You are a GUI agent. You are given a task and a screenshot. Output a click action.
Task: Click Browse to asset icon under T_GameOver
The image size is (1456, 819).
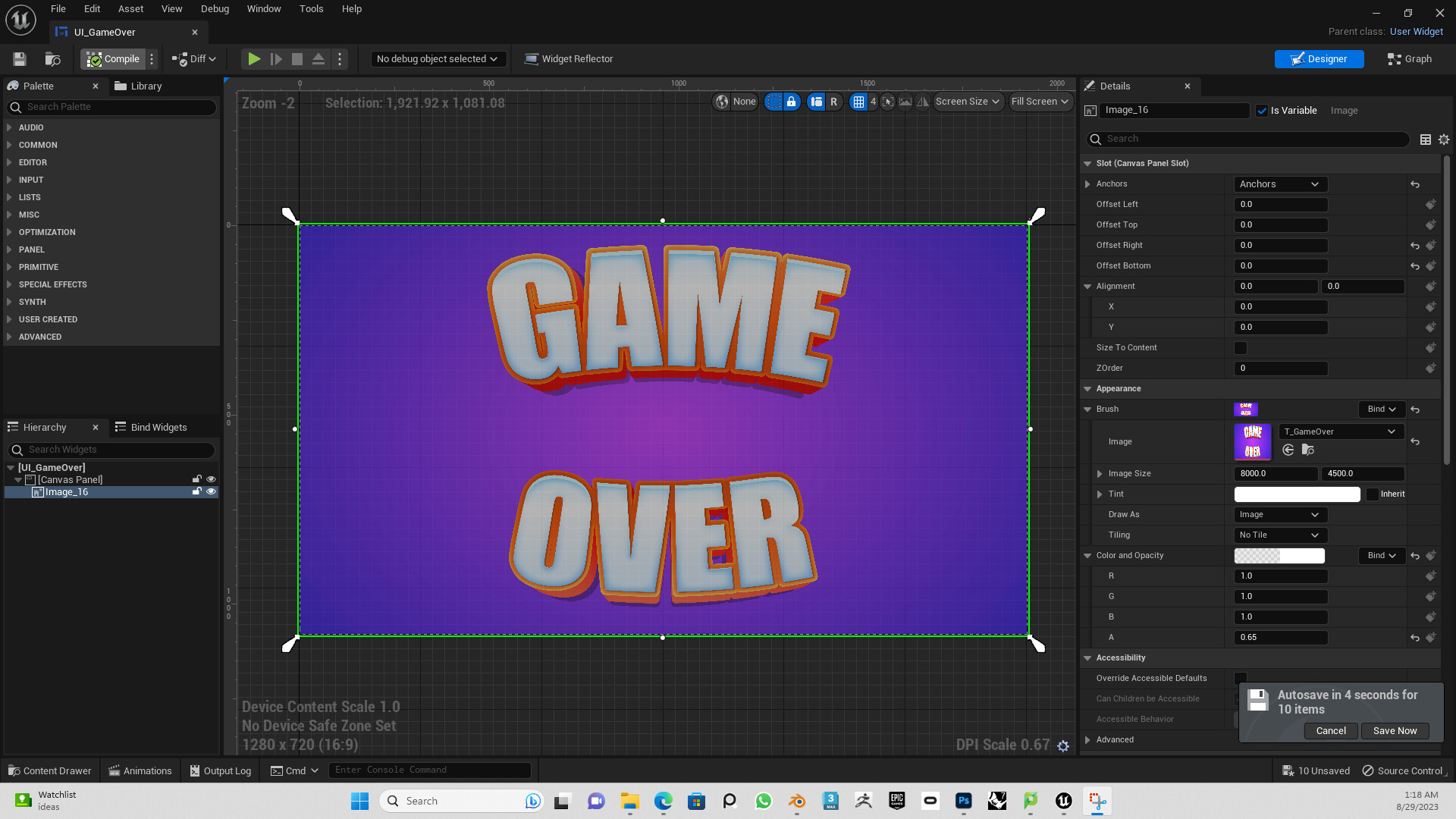pyautogui.click(x=1307, y=450)
